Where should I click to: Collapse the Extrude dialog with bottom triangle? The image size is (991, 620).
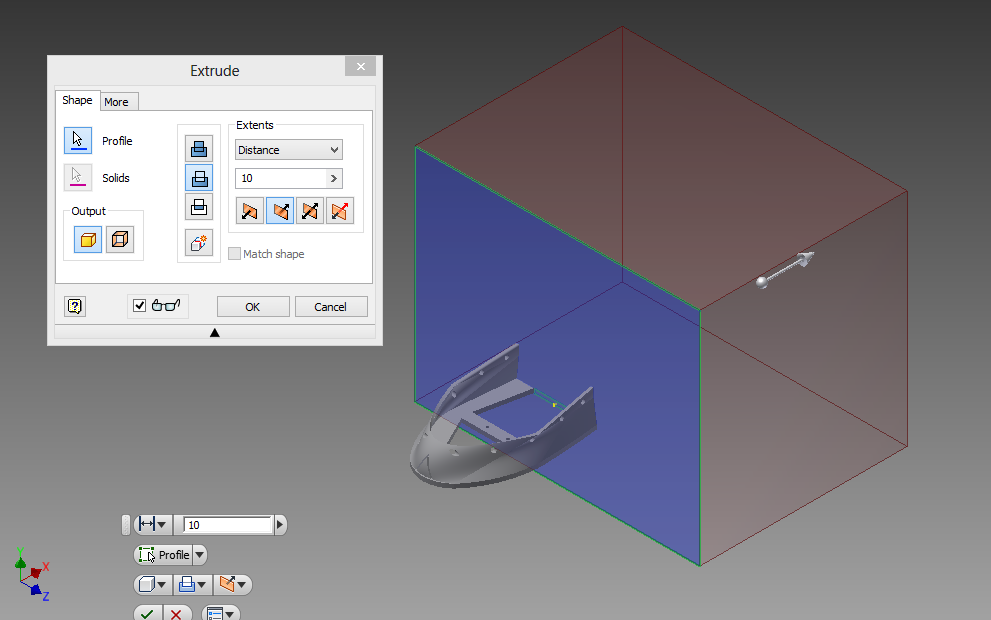click(215, 332)
